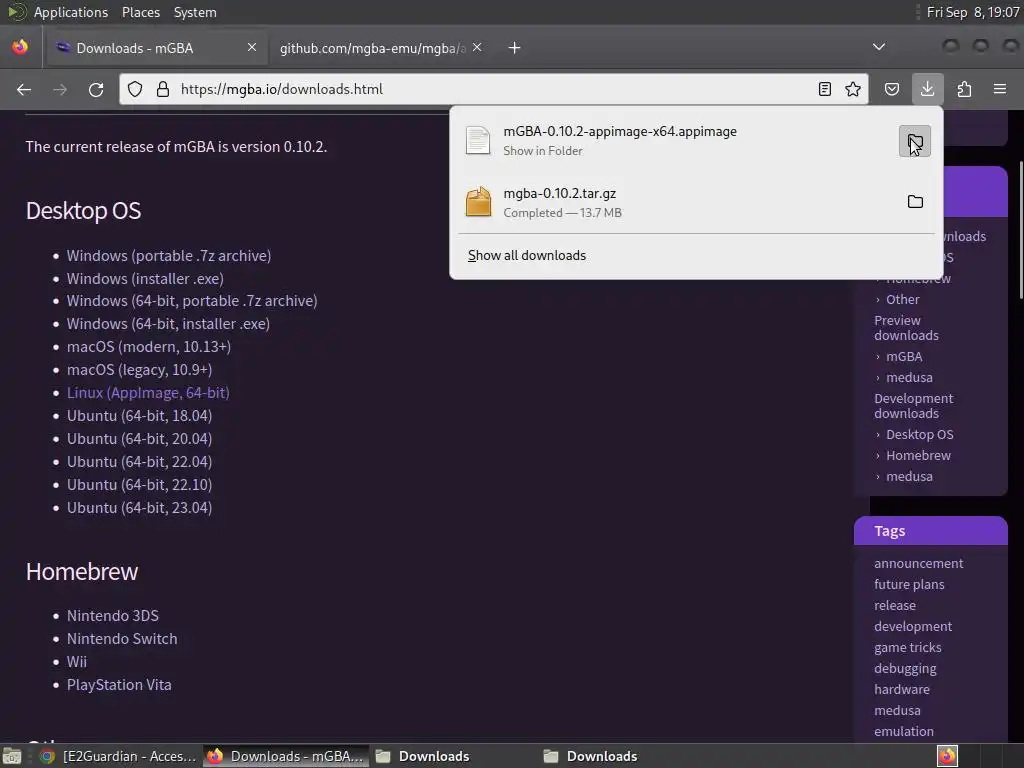This screenshot has width=1024, height=768.
Task: Click the show desktop taskbar icon
Action: (12, 756)
